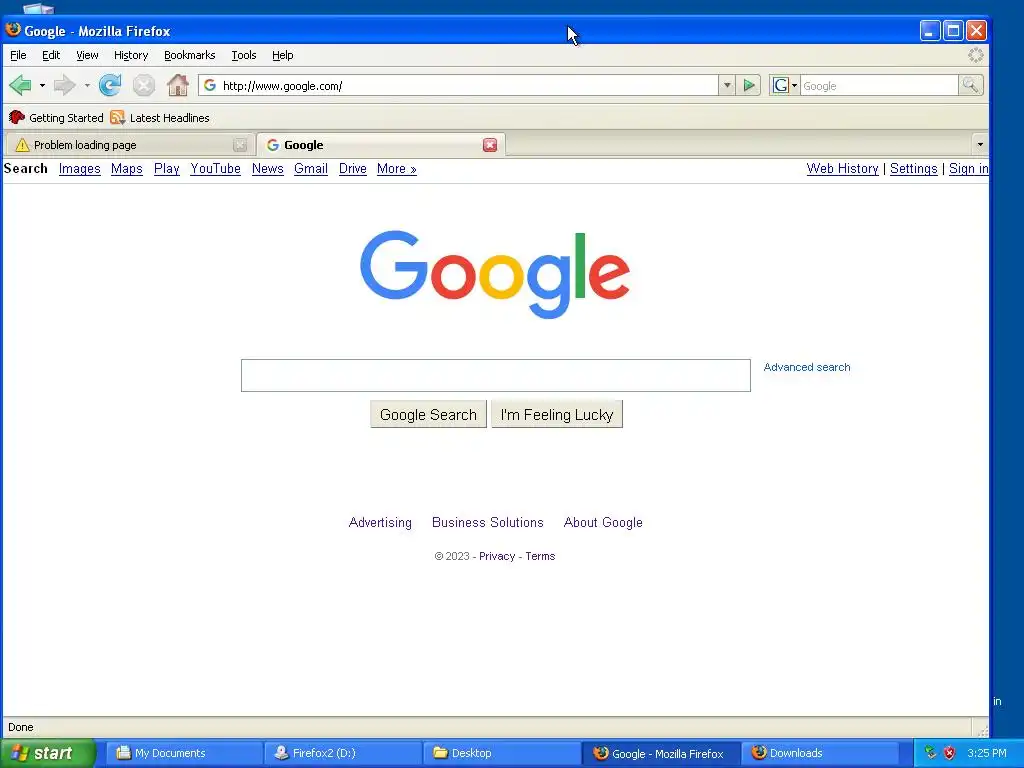Open the News link
The width and height of the screenshot is (1024, 768).
pos(268,168)
